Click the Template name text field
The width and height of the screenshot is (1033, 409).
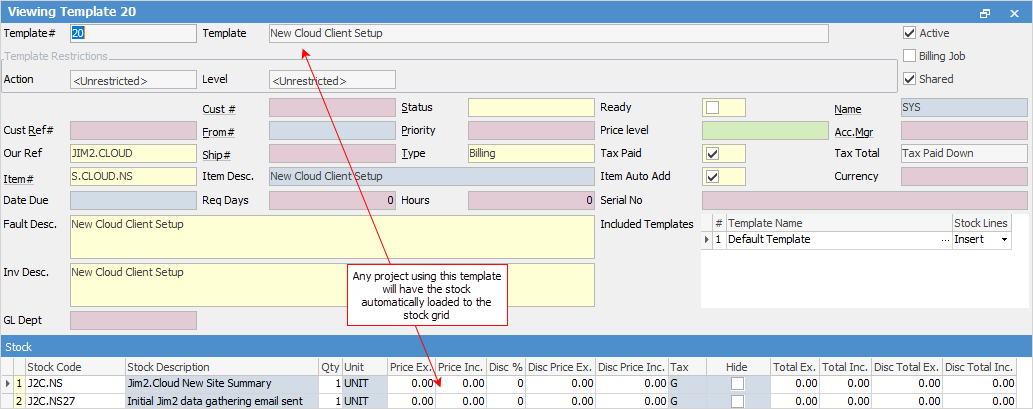pyautogui.click(x=548, y=33)
